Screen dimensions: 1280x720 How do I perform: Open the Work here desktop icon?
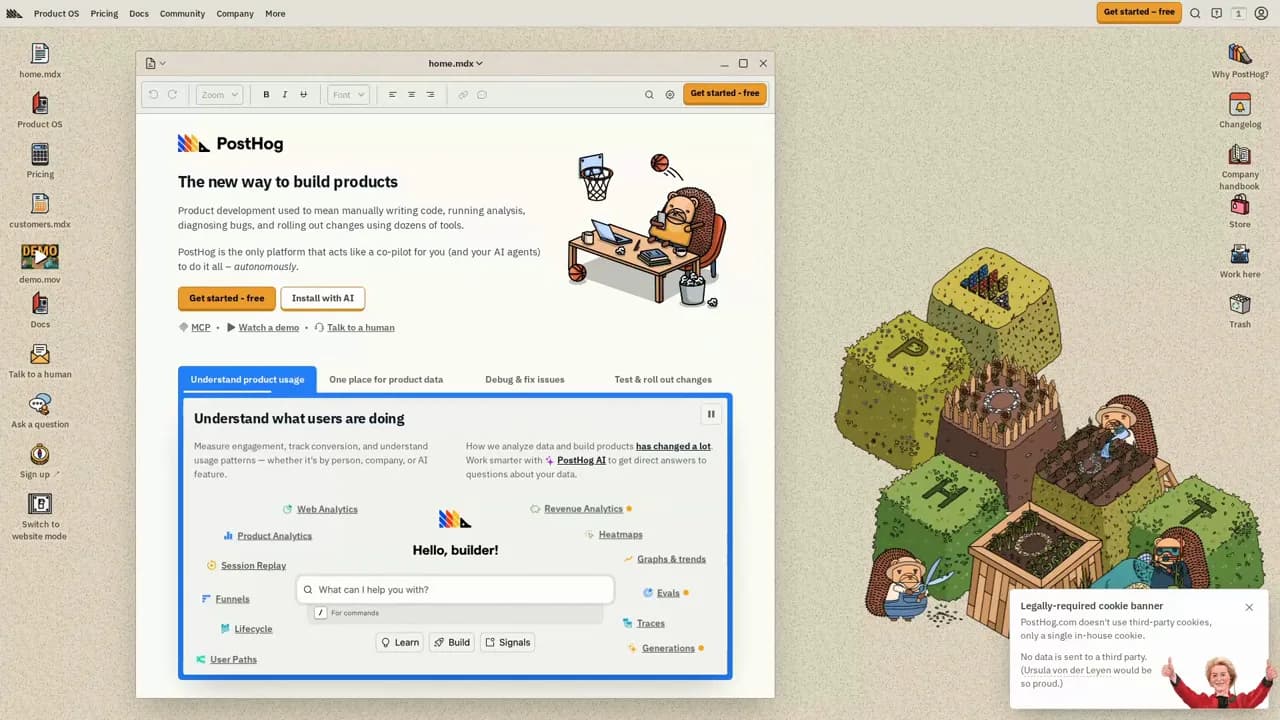click(x=1240, y=260)
